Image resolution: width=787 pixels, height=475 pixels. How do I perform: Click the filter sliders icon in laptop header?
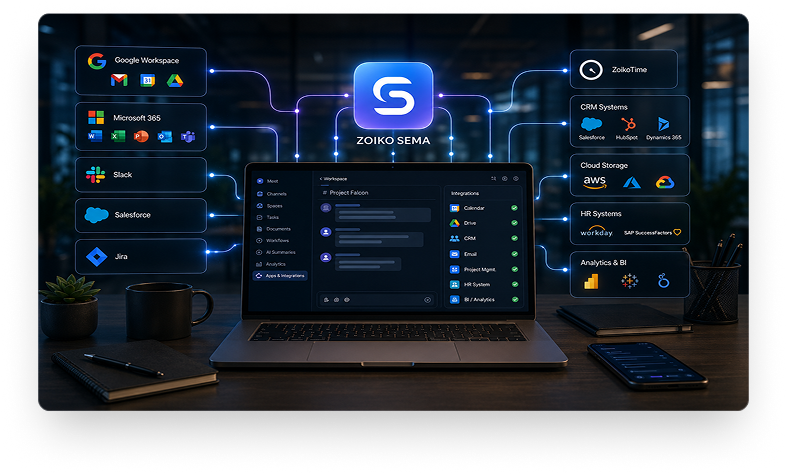[493, 179]
